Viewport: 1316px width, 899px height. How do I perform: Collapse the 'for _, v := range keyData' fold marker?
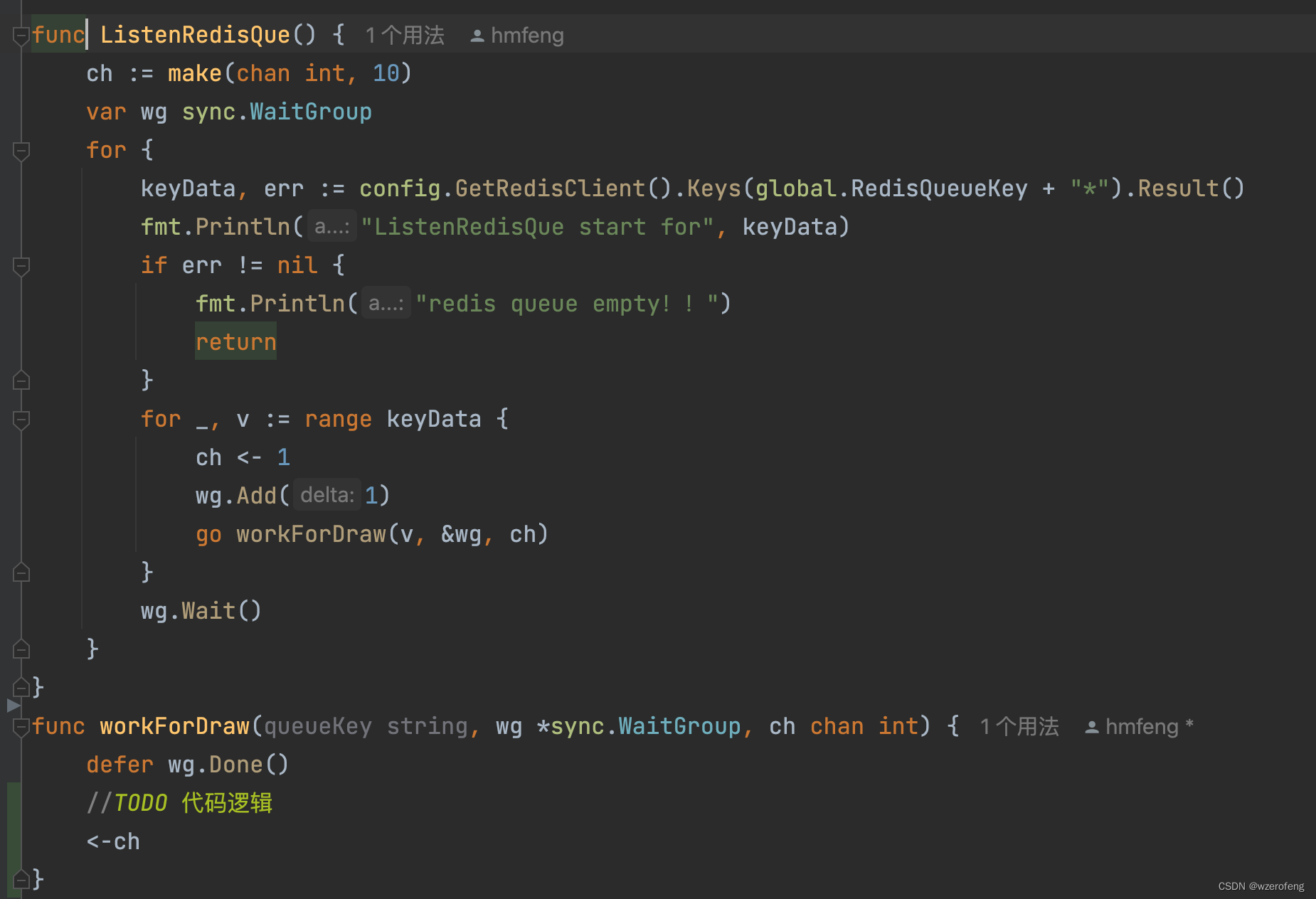coord(21,420)
